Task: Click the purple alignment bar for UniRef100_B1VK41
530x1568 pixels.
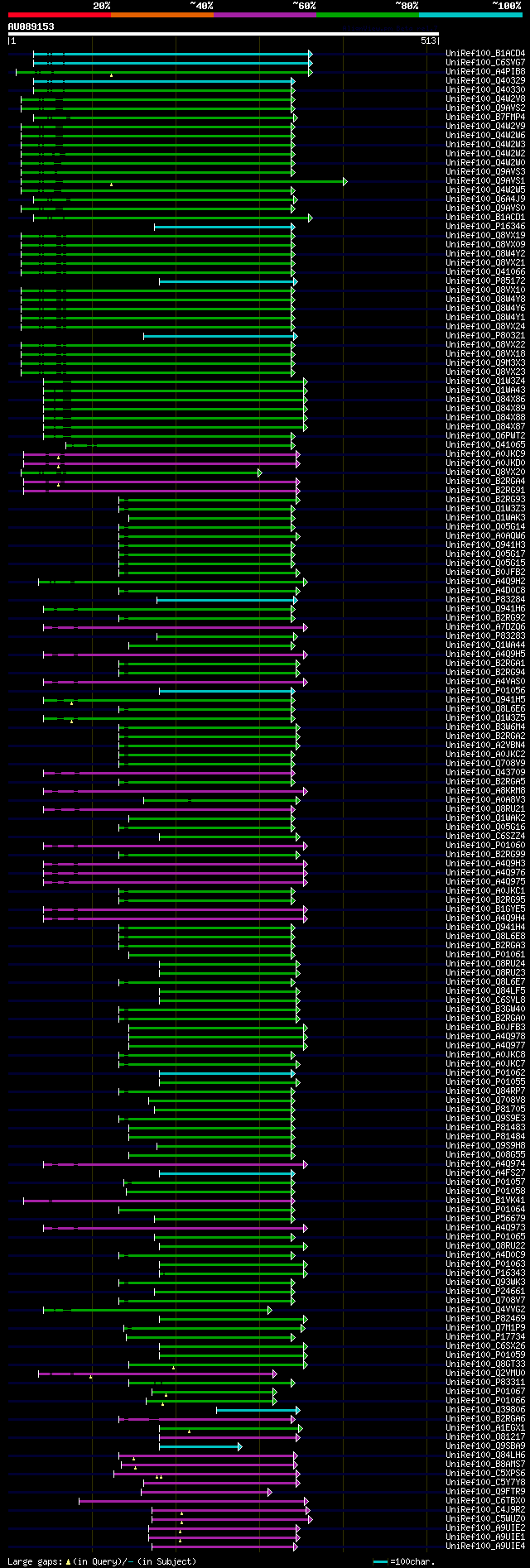Action: click(159, 1201)
